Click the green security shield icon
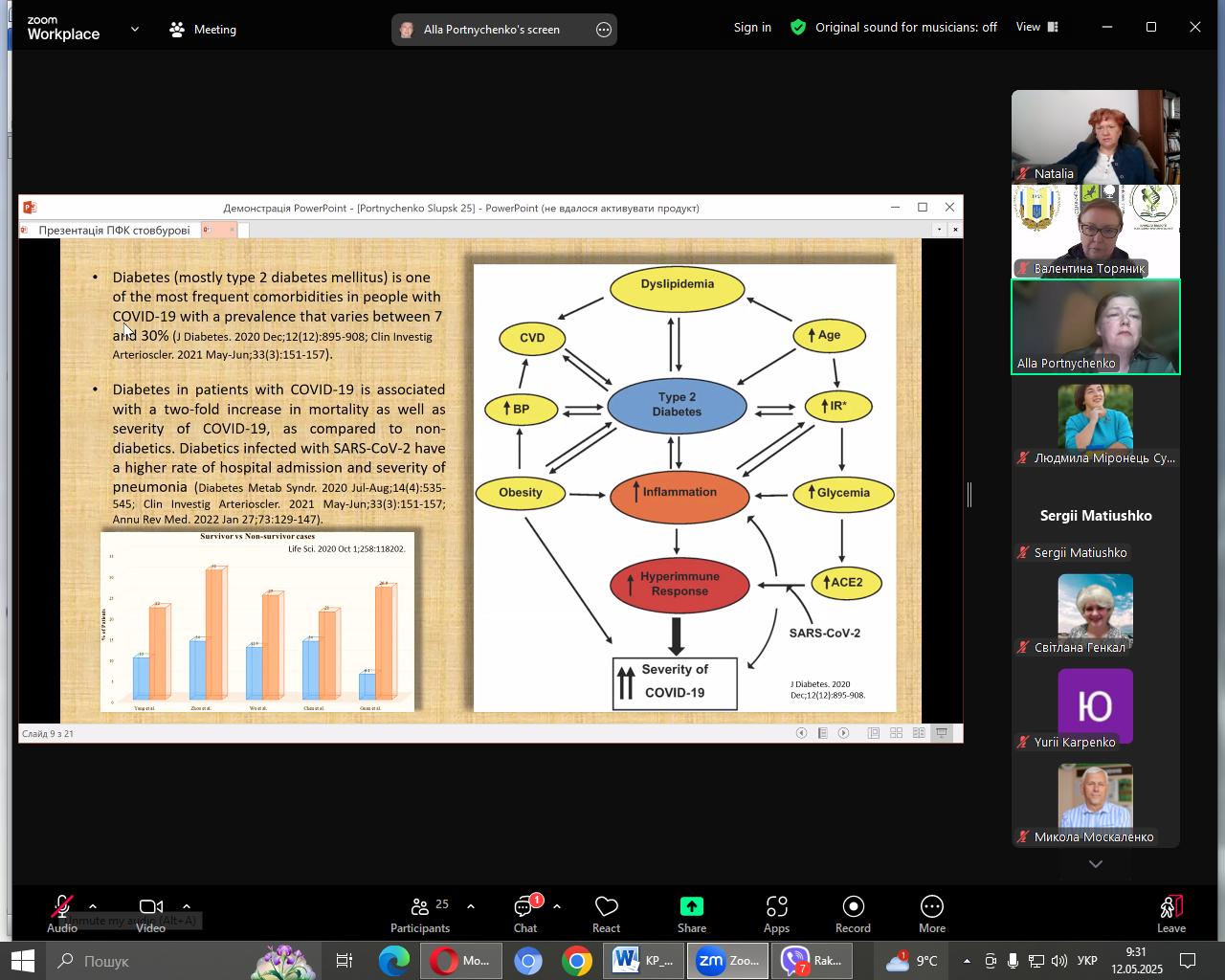Viewport: 1225px width, 980px height. coord(798,28)
